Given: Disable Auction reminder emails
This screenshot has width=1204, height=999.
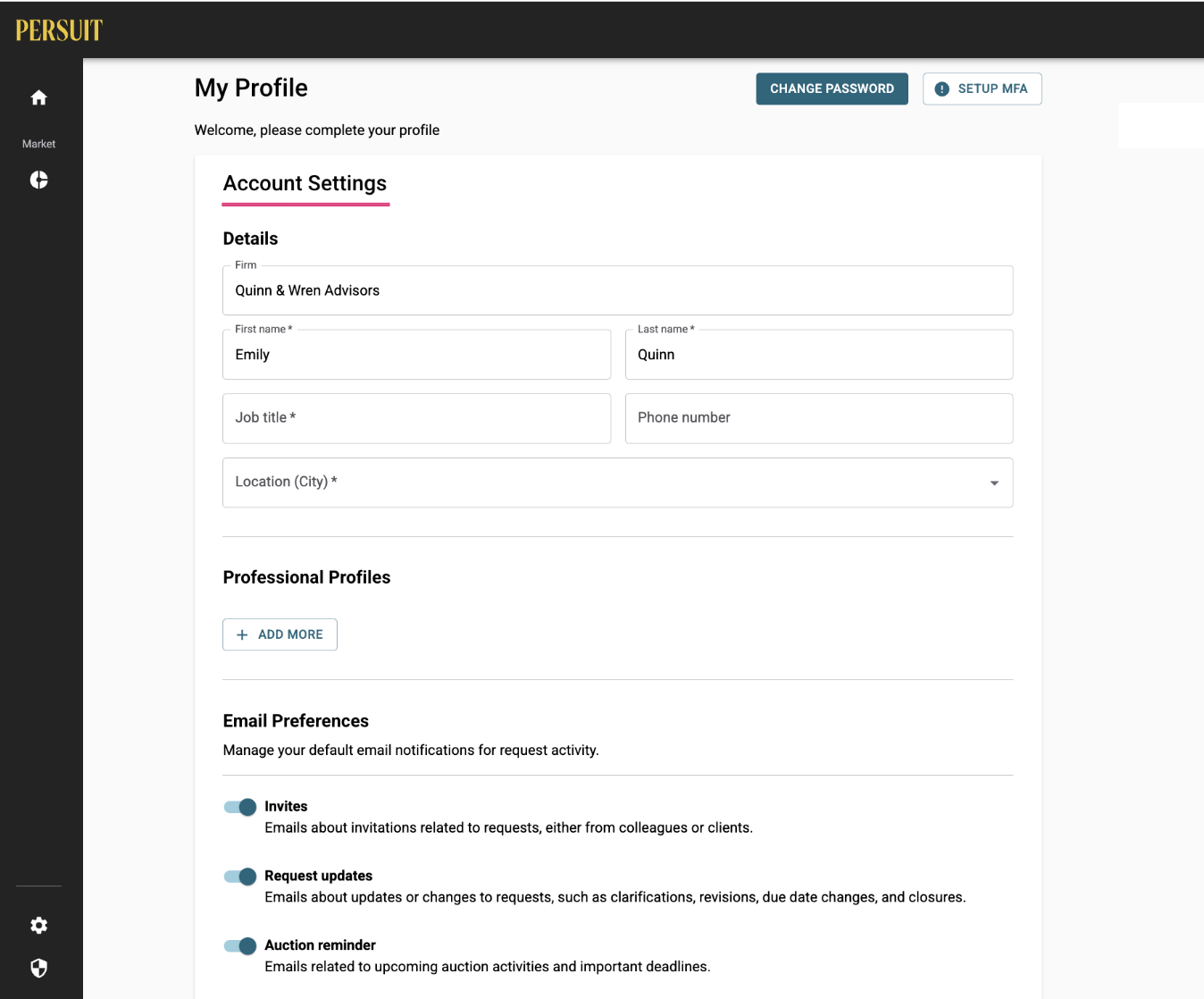Looking at the screenshot, I should click(x=240, y=946).
